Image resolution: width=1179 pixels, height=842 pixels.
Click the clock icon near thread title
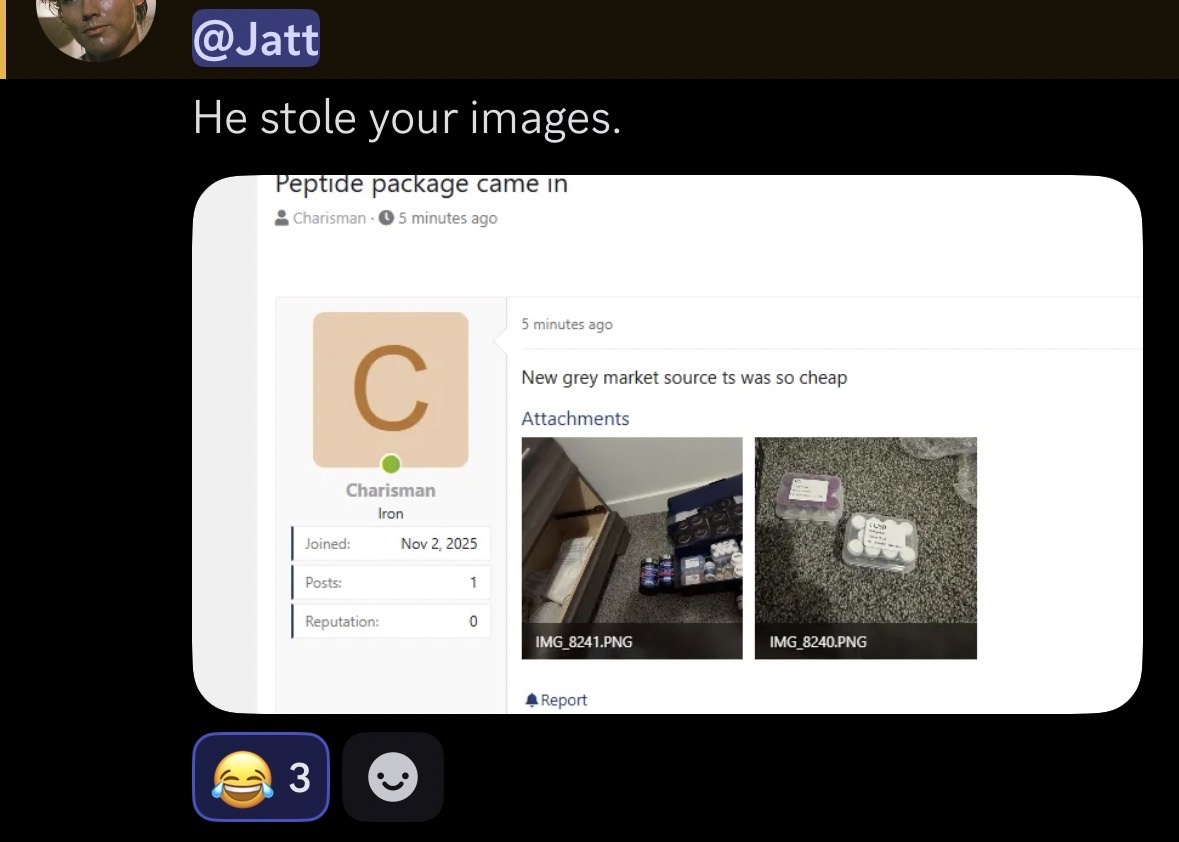click(386, 218)
